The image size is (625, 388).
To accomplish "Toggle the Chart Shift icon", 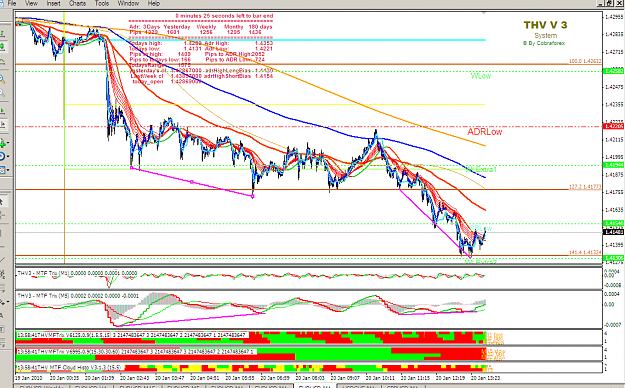I will tap(2, 125).
